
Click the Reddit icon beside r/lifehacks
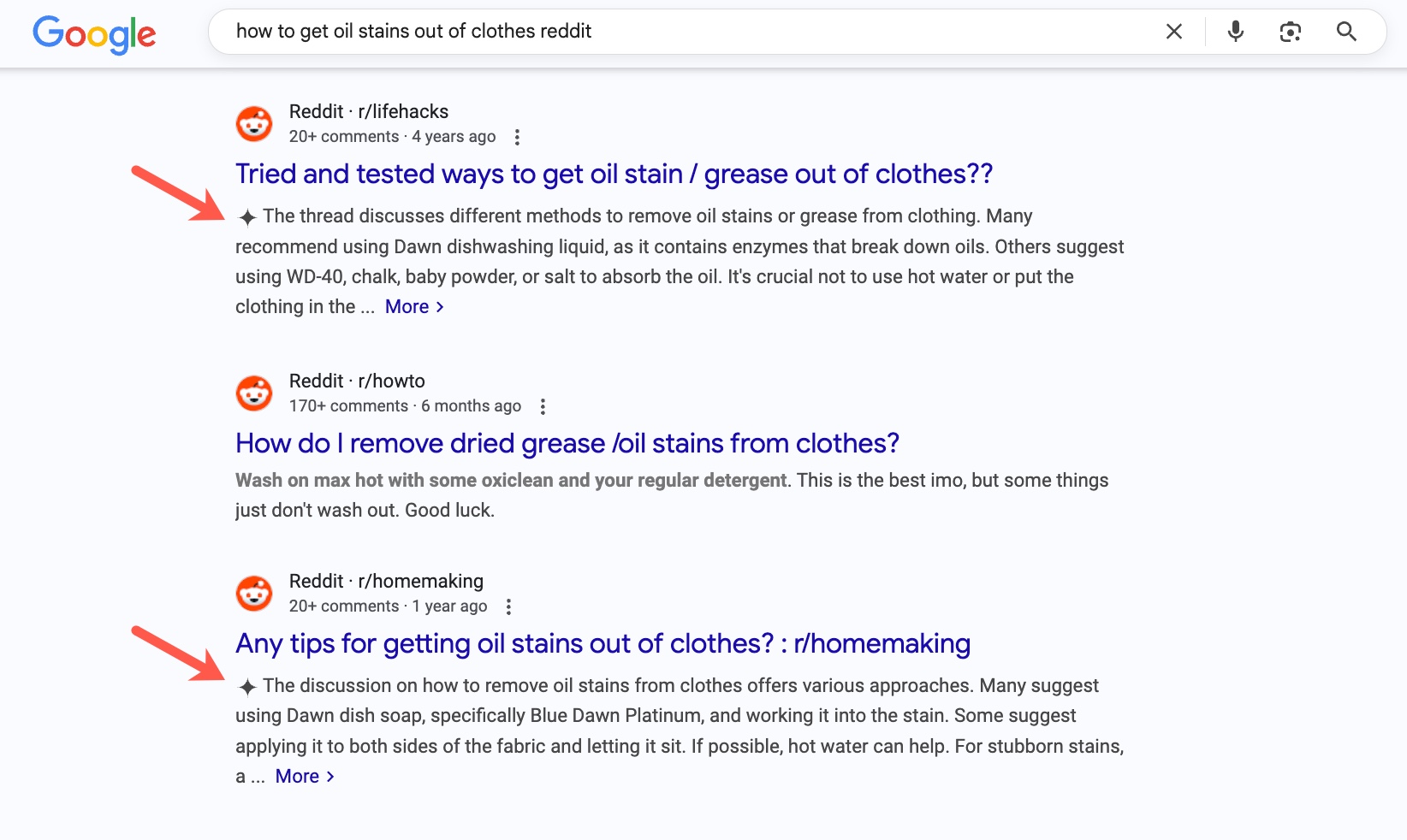[253, 123]
